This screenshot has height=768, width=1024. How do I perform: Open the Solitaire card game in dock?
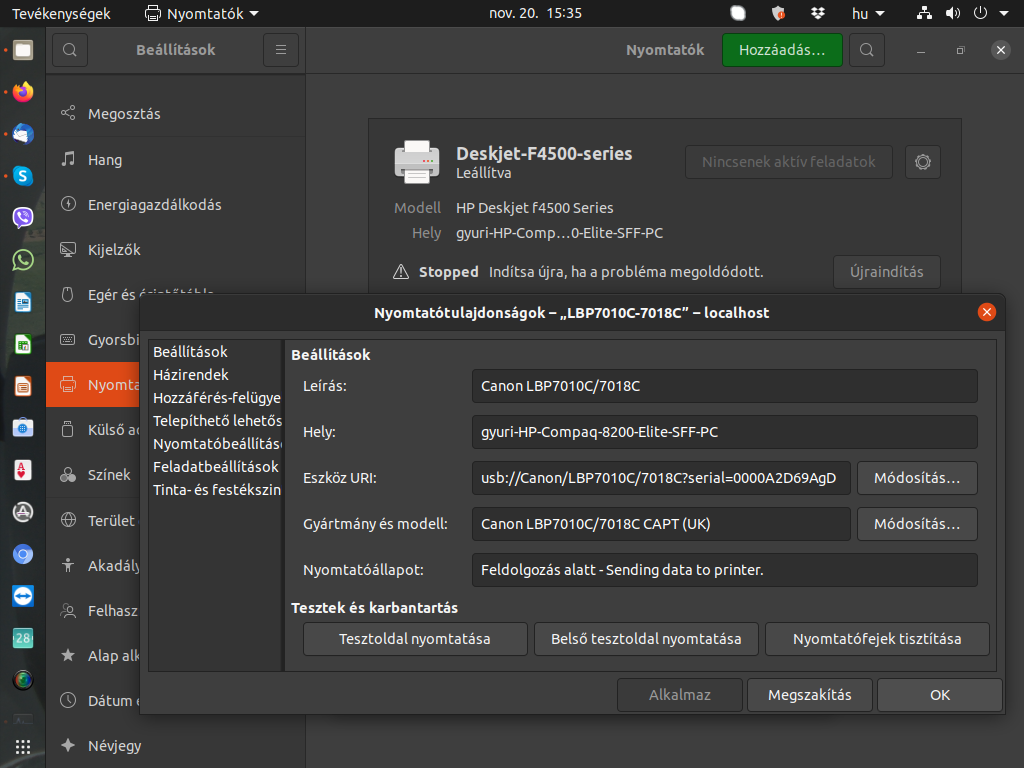23,470
